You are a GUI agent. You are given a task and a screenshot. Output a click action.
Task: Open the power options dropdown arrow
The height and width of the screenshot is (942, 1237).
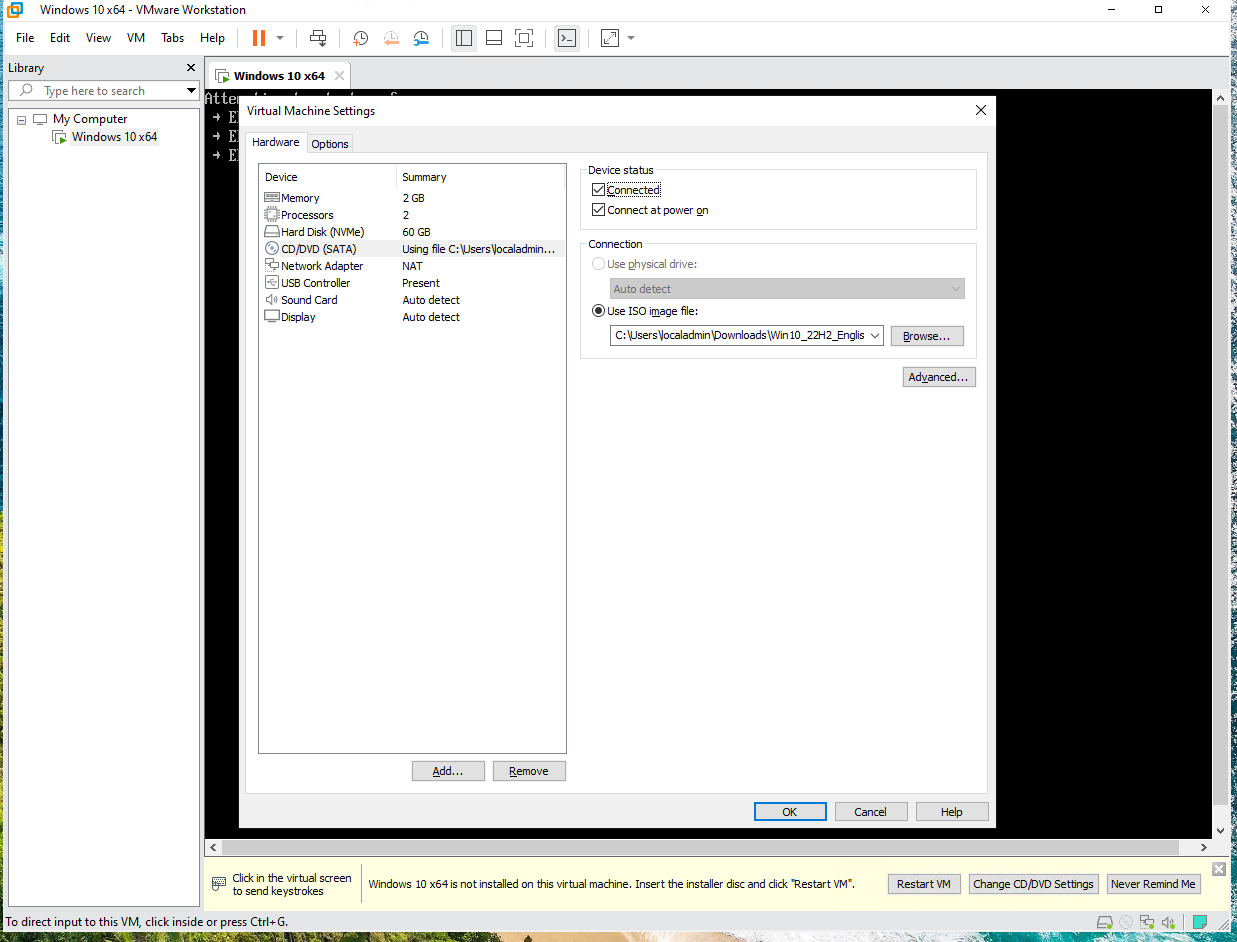tap(280, 38)
